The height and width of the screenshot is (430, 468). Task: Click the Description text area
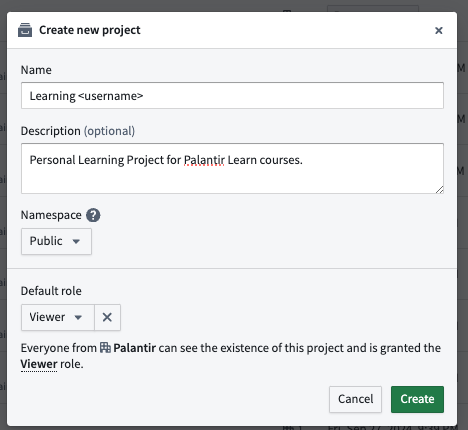point(232,168)
